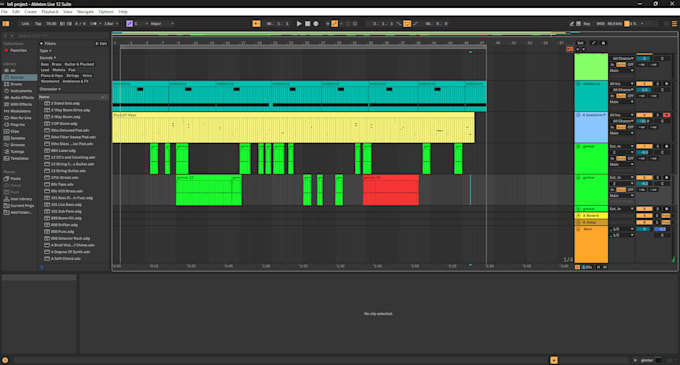
Task: Click the arrangement overview bar above timeline
Action: pos(394,33)
